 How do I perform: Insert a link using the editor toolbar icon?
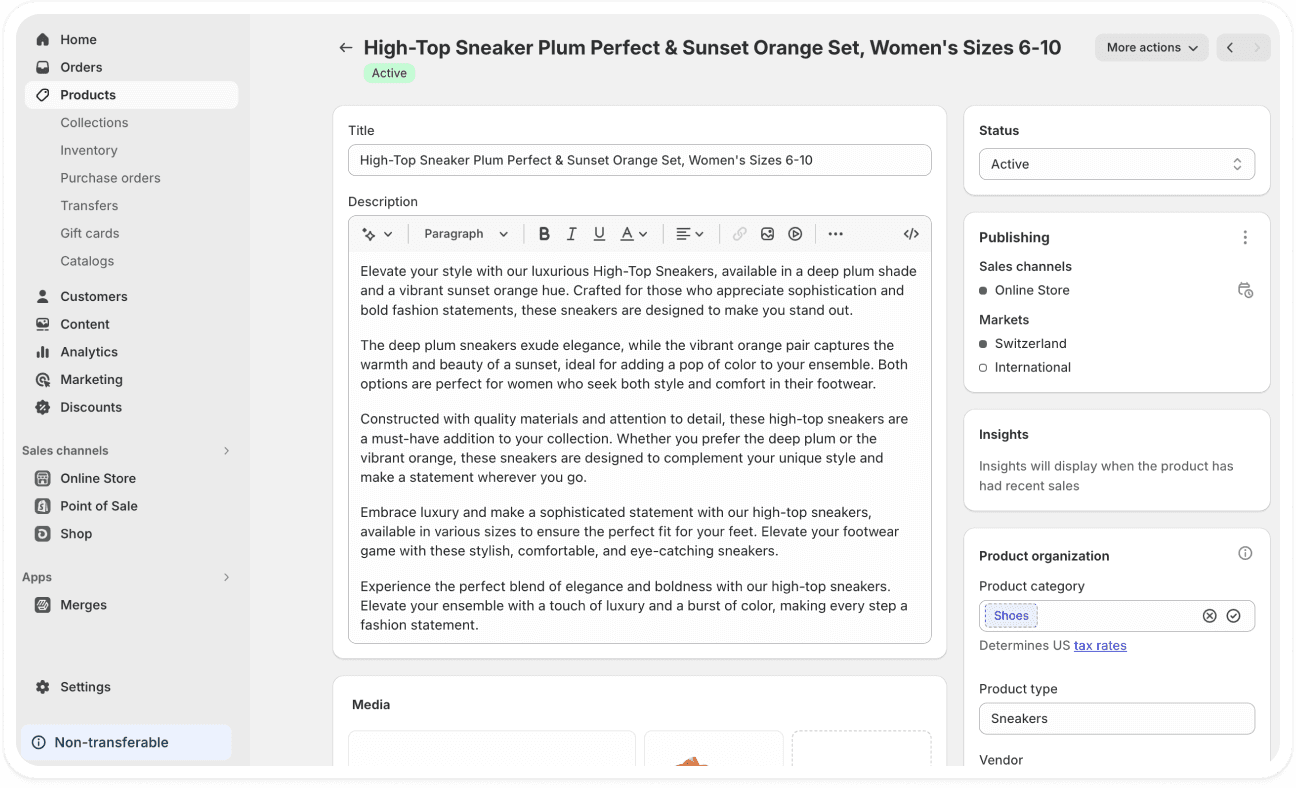(739, 233)
